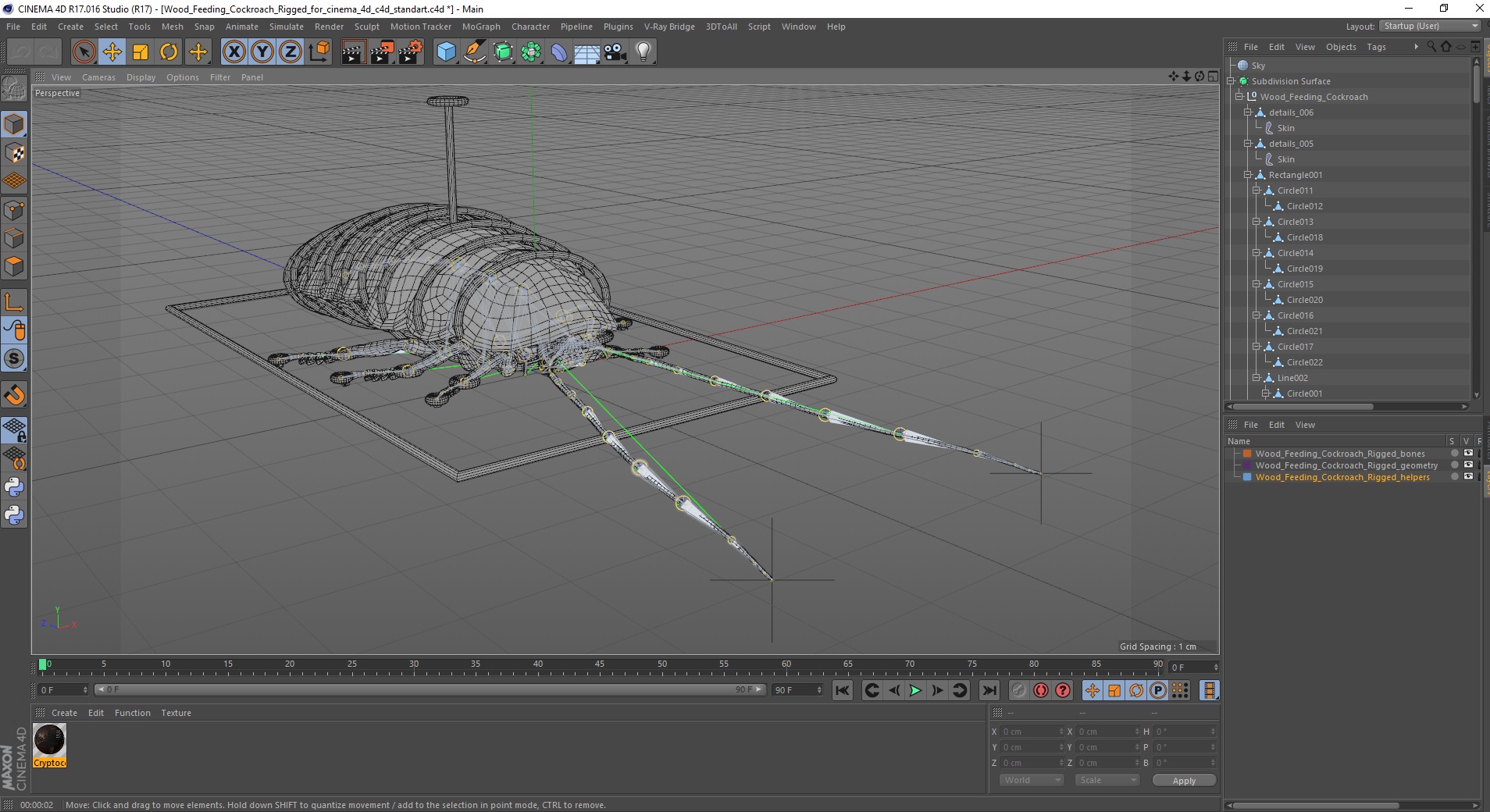
Task: Collapse the Rectangle001 tree node
Action: coord(1248,175)
